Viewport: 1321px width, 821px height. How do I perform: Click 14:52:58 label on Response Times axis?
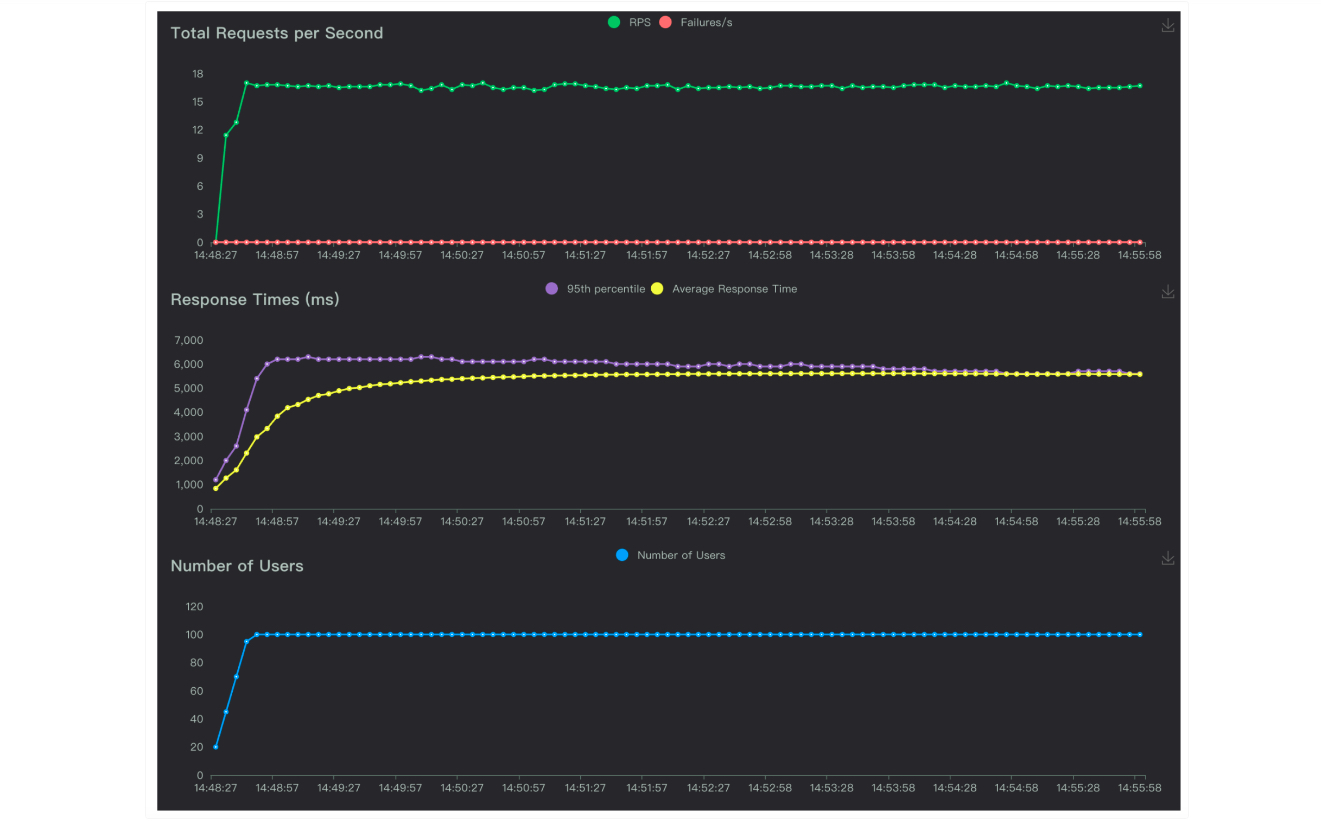(x=771, y=521)
